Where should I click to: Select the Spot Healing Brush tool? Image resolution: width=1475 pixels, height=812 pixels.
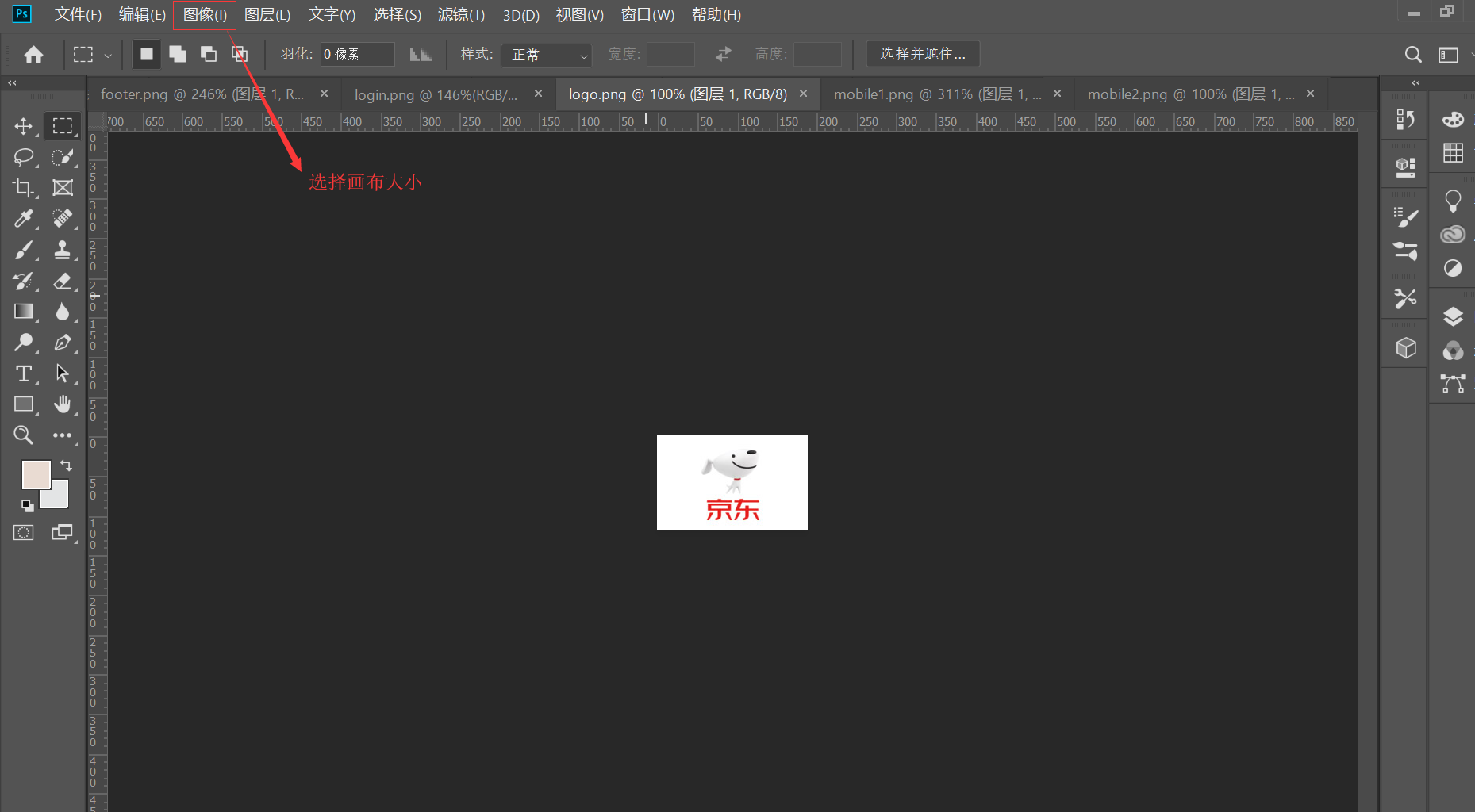coord(63,219)
